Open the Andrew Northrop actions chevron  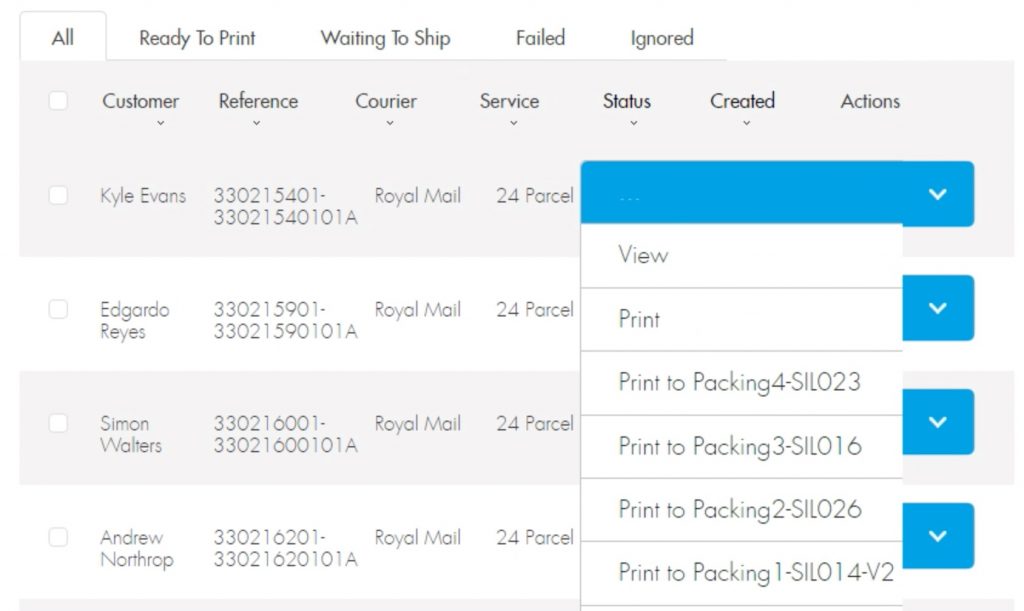pos(936,536)
